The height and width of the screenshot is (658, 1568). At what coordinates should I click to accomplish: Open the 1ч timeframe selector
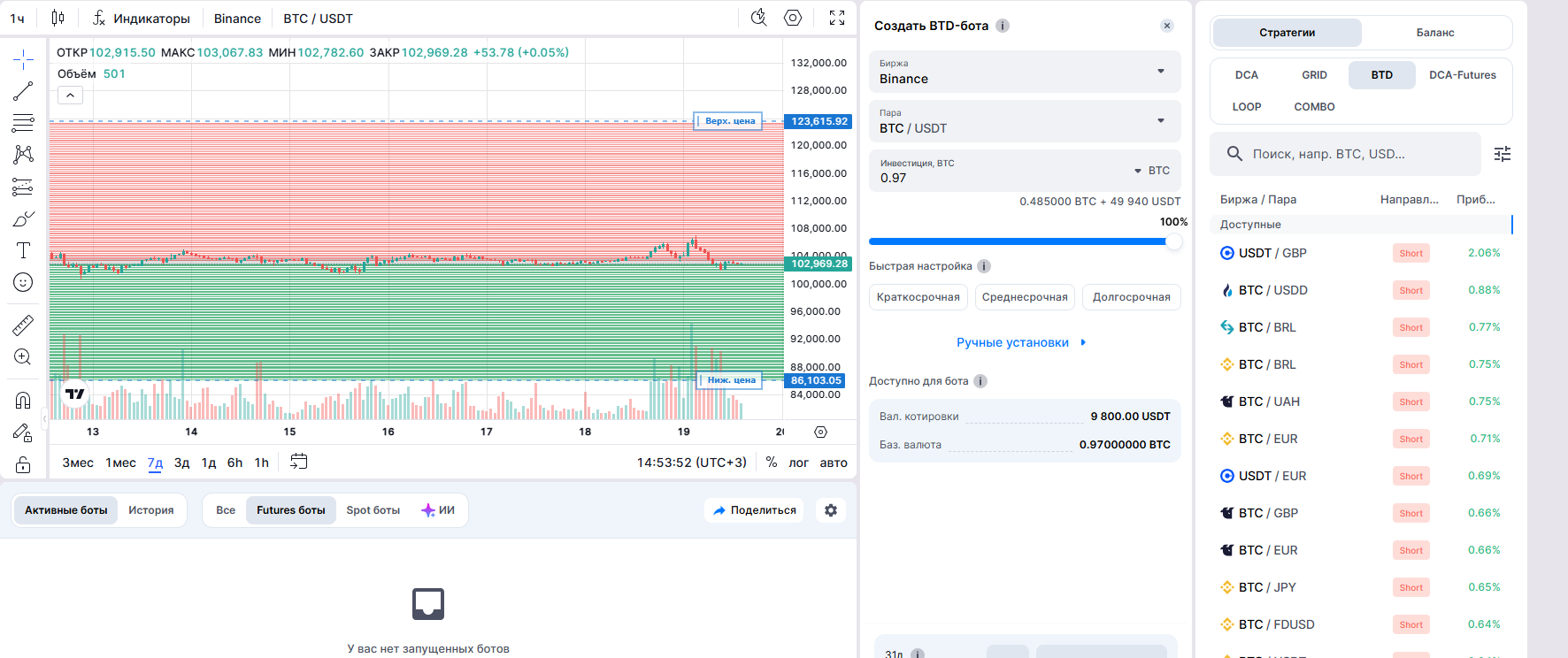(18, 18)
